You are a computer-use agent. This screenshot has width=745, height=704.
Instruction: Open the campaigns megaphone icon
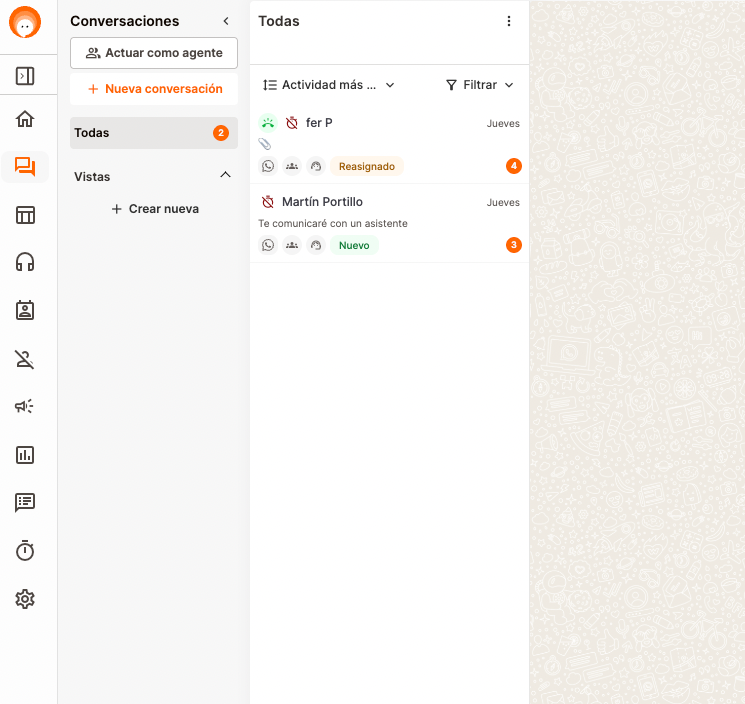tap(25, 406)
